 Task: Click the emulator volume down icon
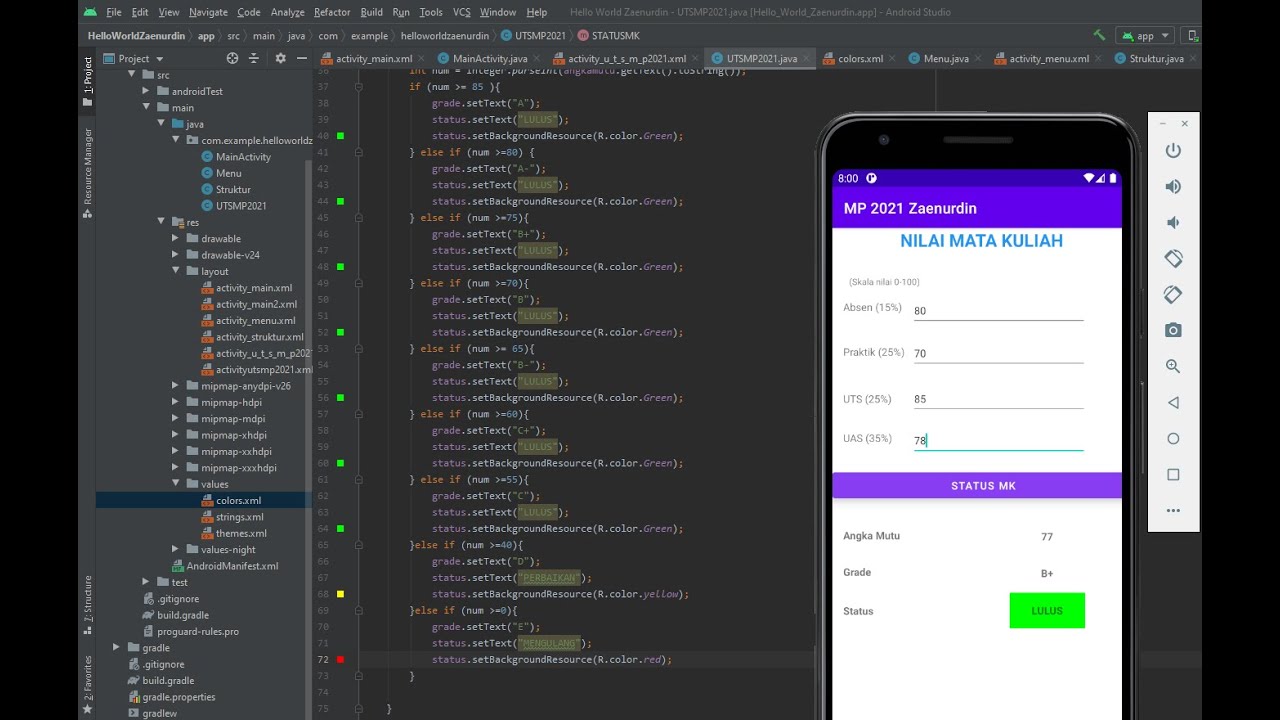click(x=1173, y=223)
